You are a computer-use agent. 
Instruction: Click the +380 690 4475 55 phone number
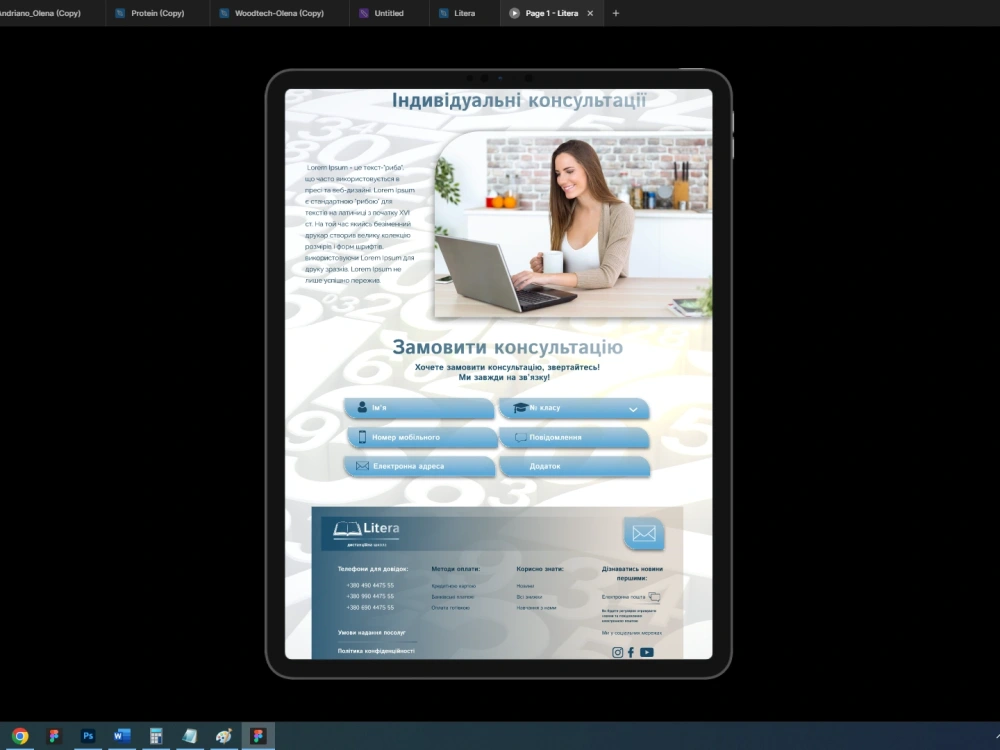tap(370, 608)
